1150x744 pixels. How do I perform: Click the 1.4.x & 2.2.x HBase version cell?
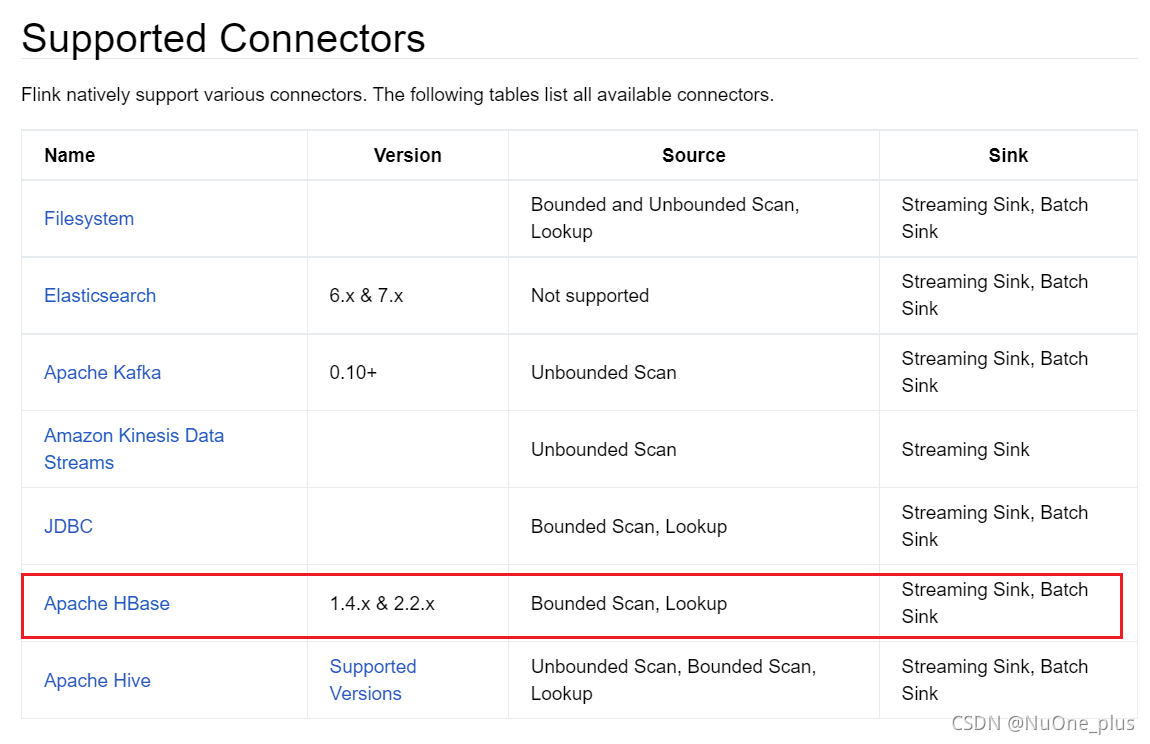coord(382,604)
